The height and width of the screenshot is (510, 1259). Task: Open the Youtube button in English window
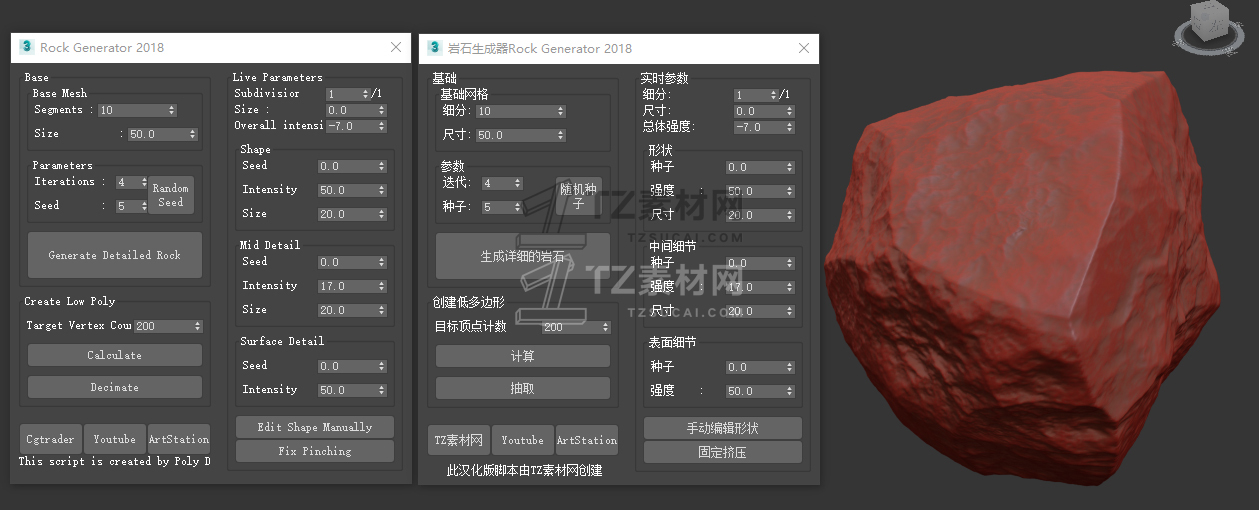pyautogui.click(x=115, y=439)
